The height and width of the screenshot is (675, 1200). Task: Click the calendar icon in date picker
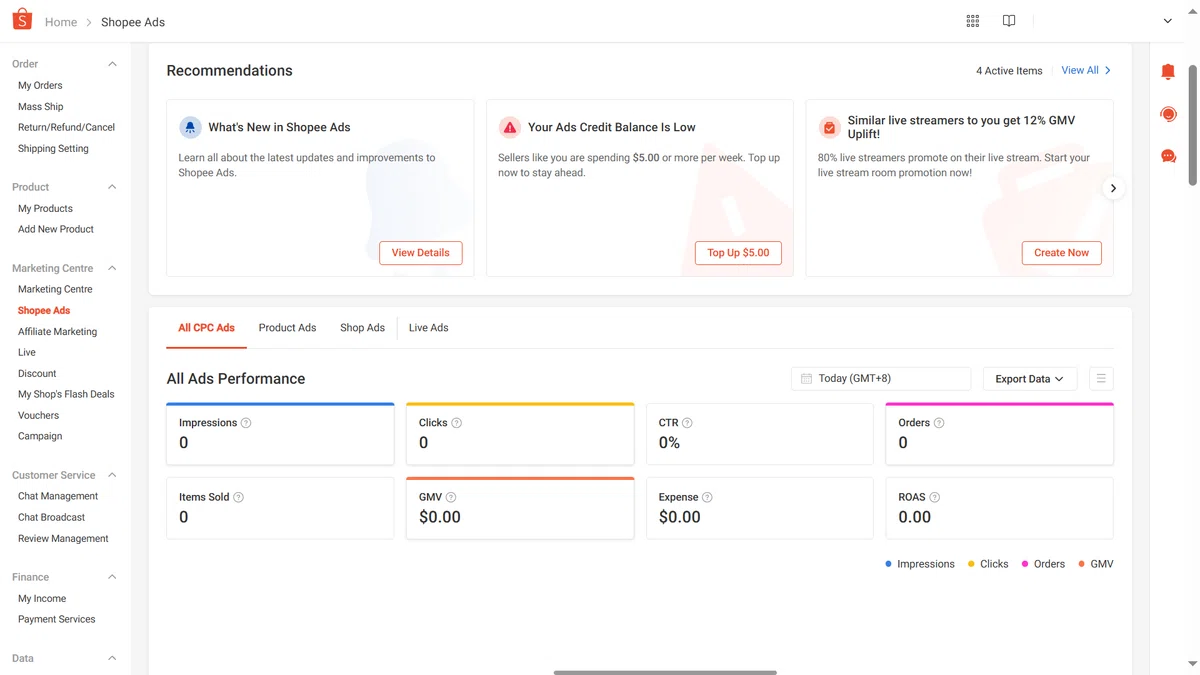pyautogui.click(x=806, y=379)
